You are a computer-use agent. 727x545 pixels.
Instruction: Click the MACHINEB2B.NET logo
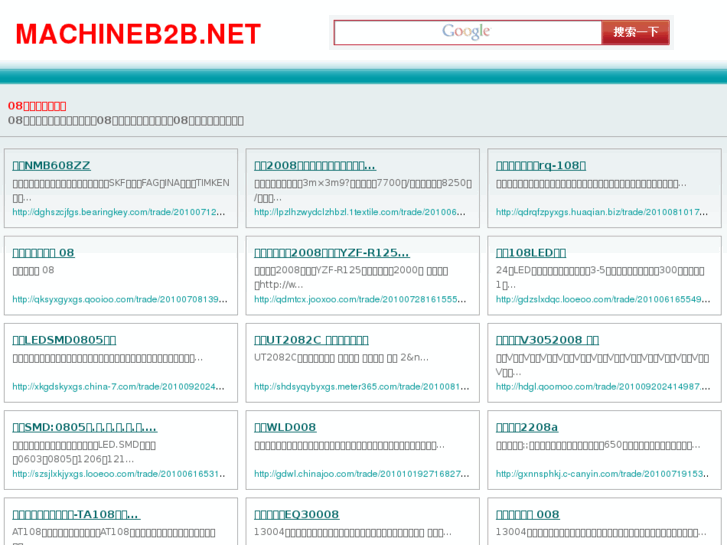point(138,34)
